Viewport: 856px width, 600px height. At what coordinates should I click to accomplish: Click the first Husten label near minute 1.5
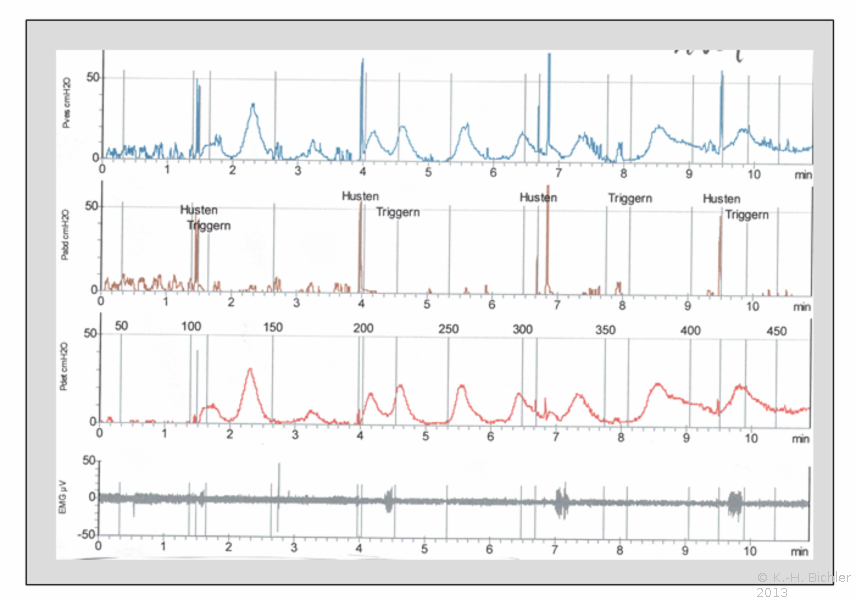pyautogui.click(x=199, y=210)
